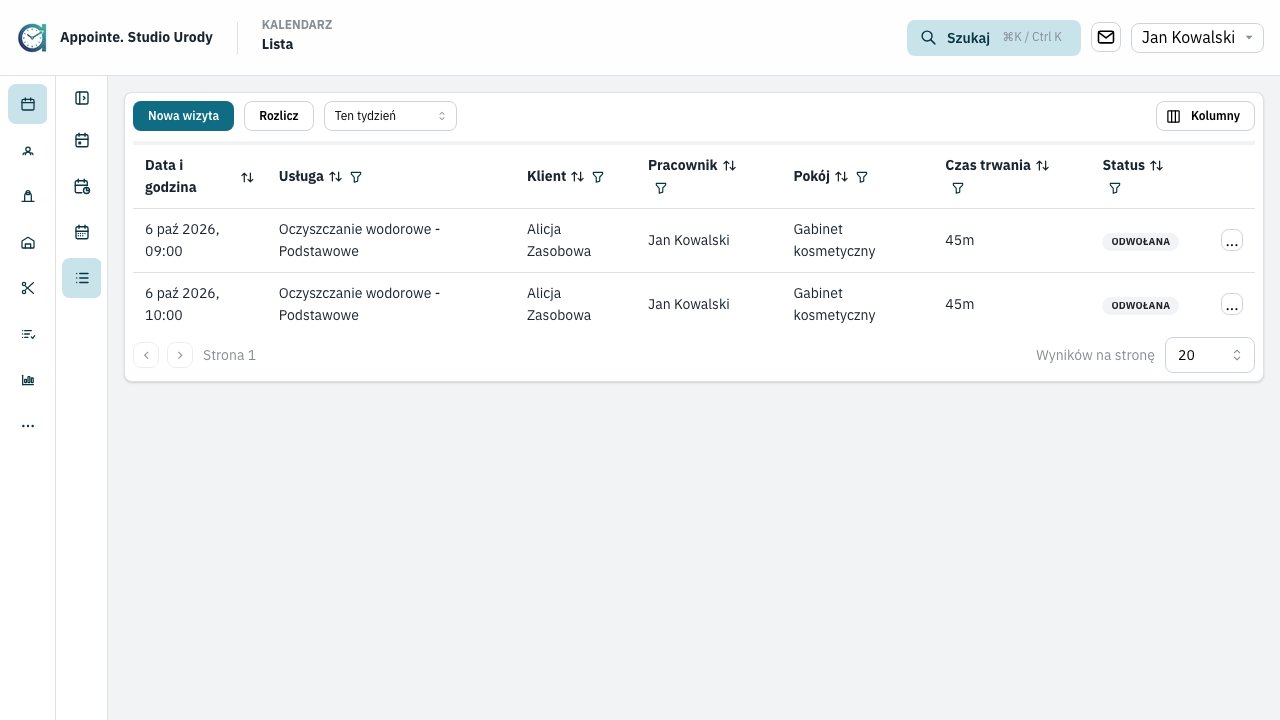Open the Szukaj search box
Image resolution: width=1280 pixels, height=720 pixels.
click(994, 38)
